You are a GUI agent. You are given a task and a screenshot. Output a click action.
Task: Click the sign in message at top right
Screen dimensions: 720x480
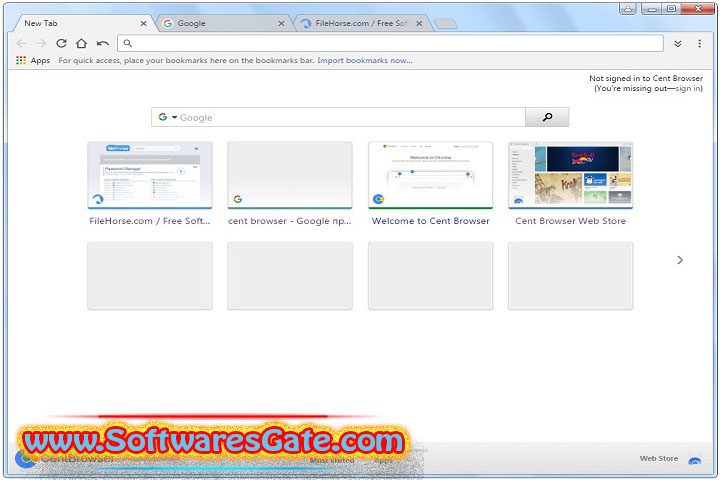pos(646,83)
